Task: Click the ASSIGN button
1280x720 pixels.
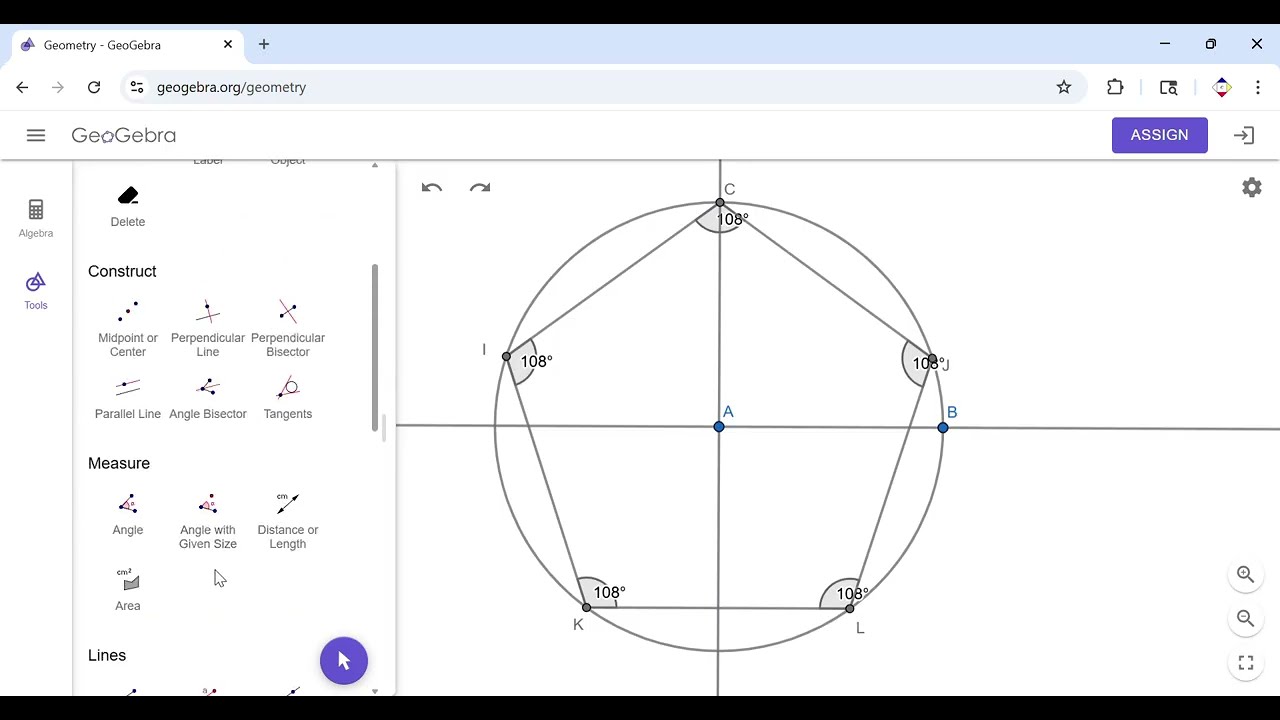Action: point(1160,135)
